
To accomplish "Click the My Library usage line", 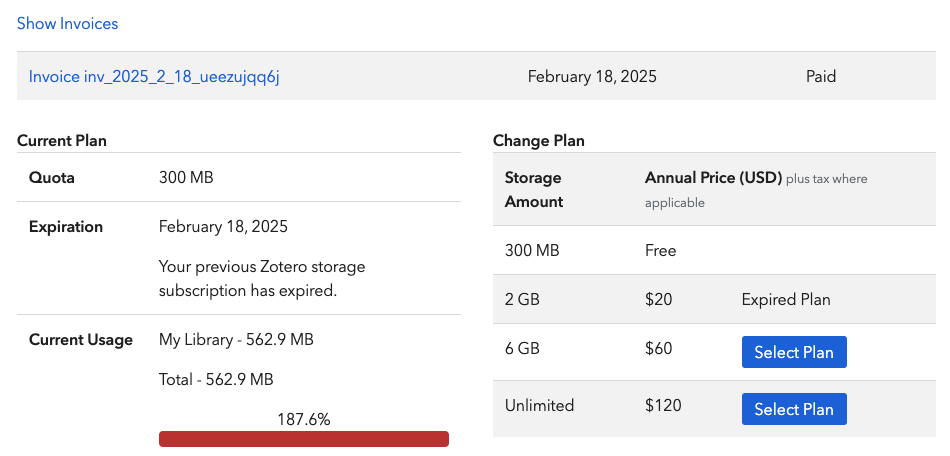I will tap(236, 340).
